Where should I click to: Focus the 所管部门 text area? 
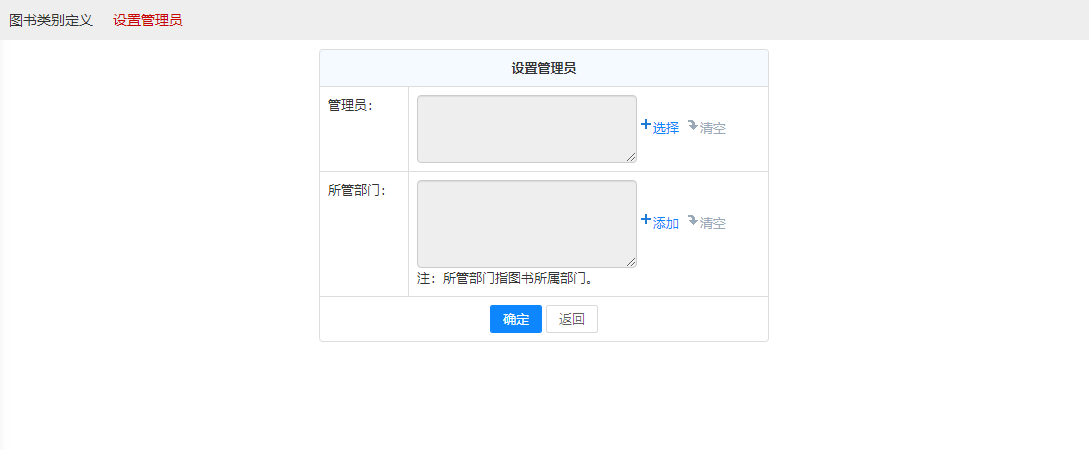coord(526,223)
